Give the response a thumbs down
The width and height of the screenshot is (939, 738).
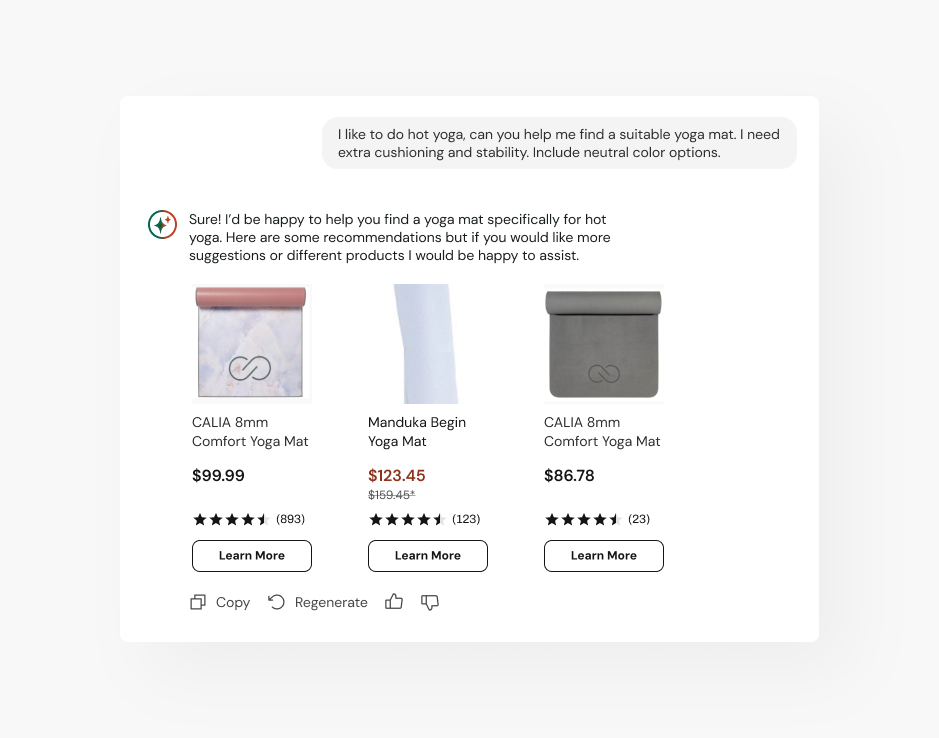(430, 602)
